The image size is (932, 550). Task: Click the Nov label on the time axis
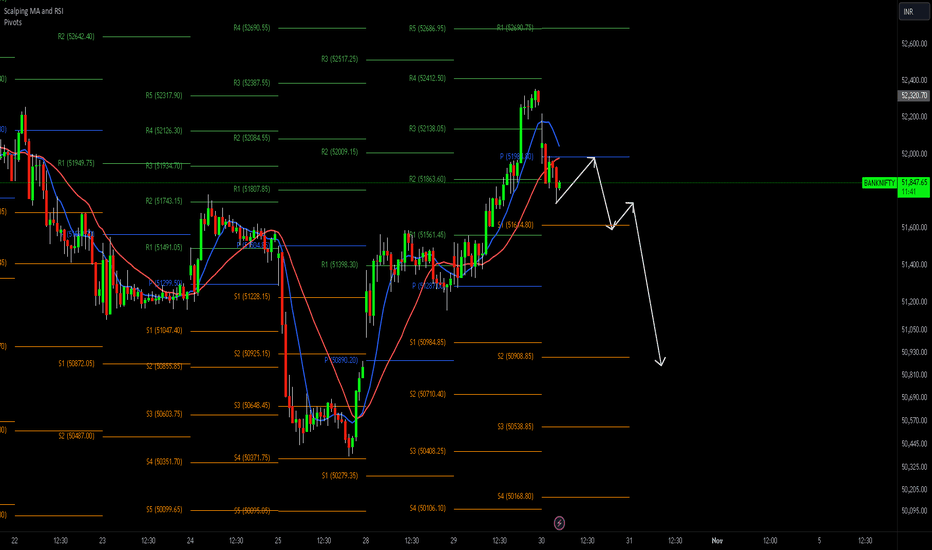(717, 540)
